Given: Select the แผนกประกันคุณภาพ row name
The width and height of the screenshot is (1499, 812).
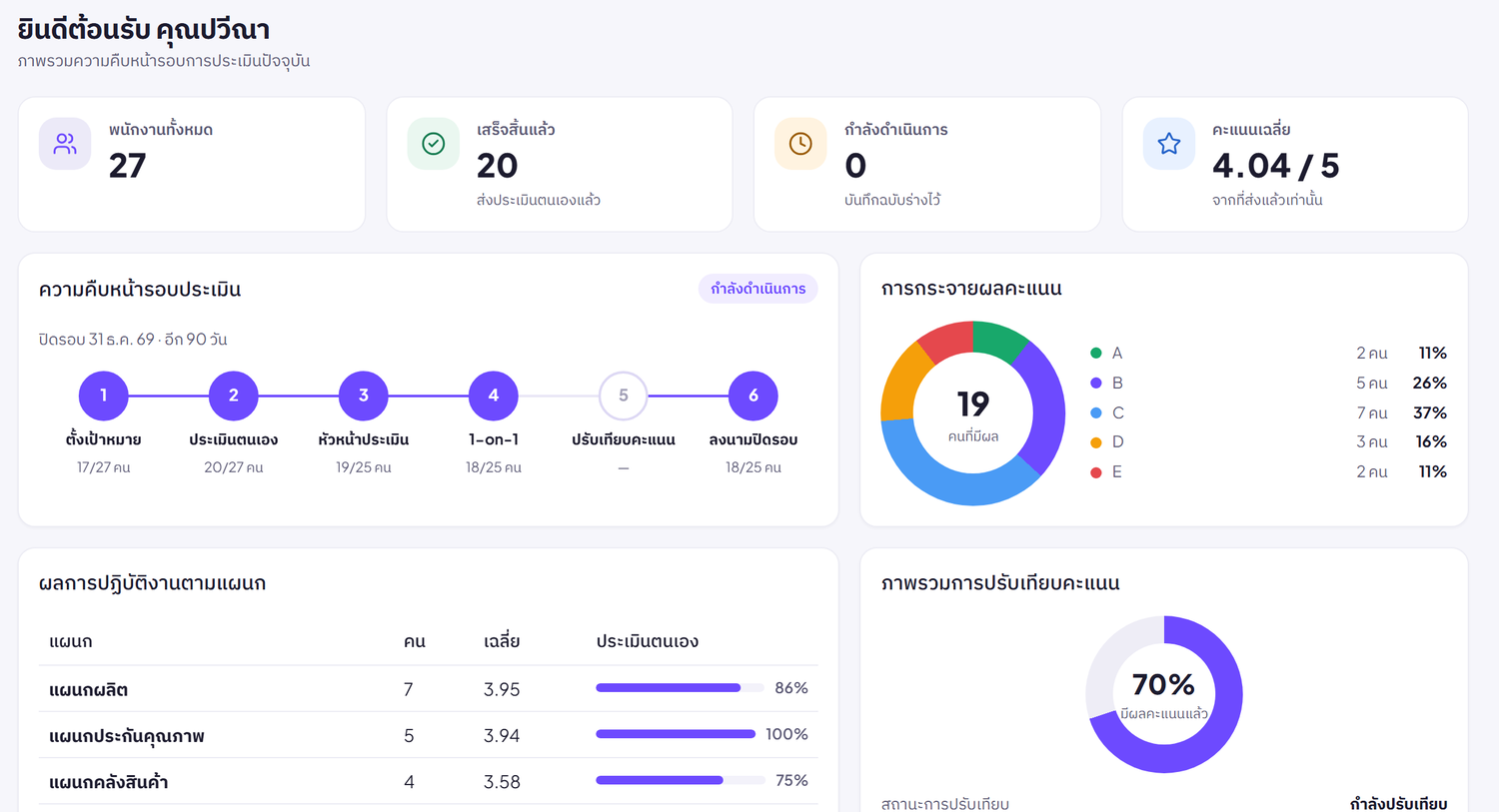Looking at the screenshot, I should point(127,736).
